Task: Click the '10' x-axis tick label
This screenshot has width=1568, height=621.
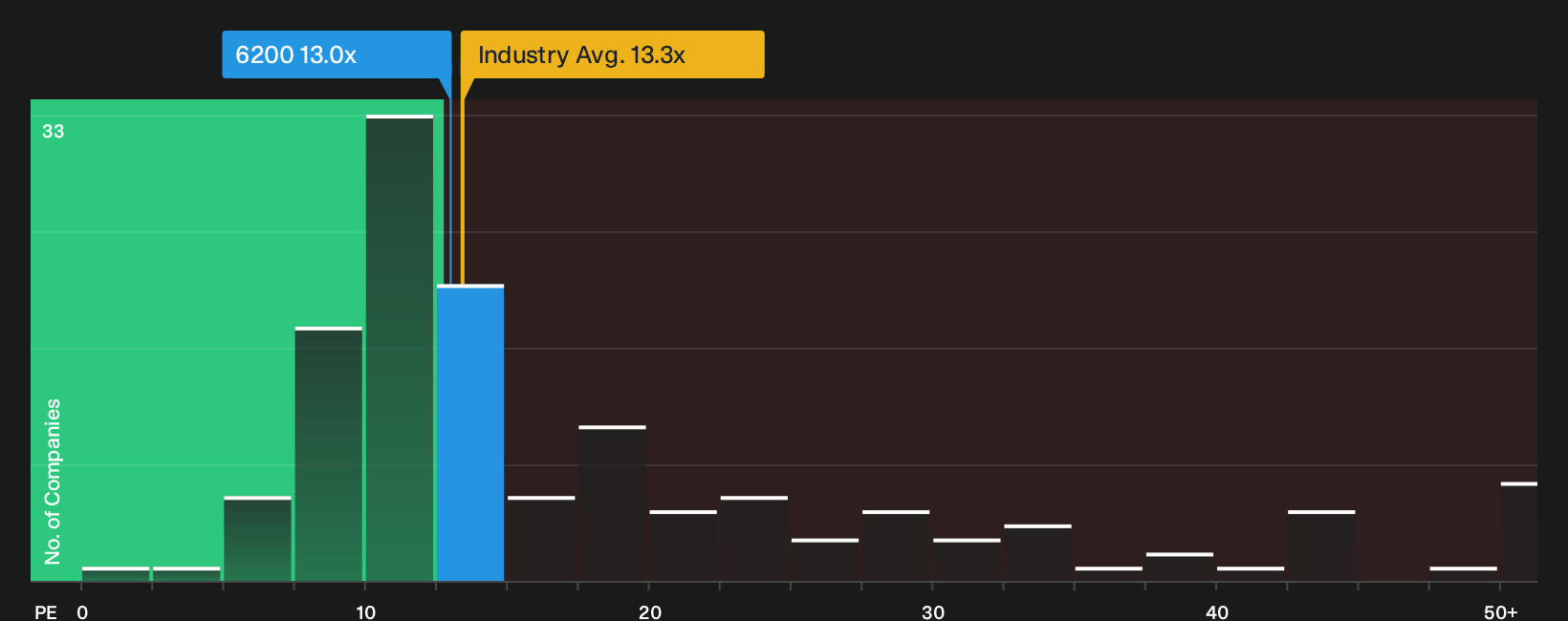Action: (366, 612)
